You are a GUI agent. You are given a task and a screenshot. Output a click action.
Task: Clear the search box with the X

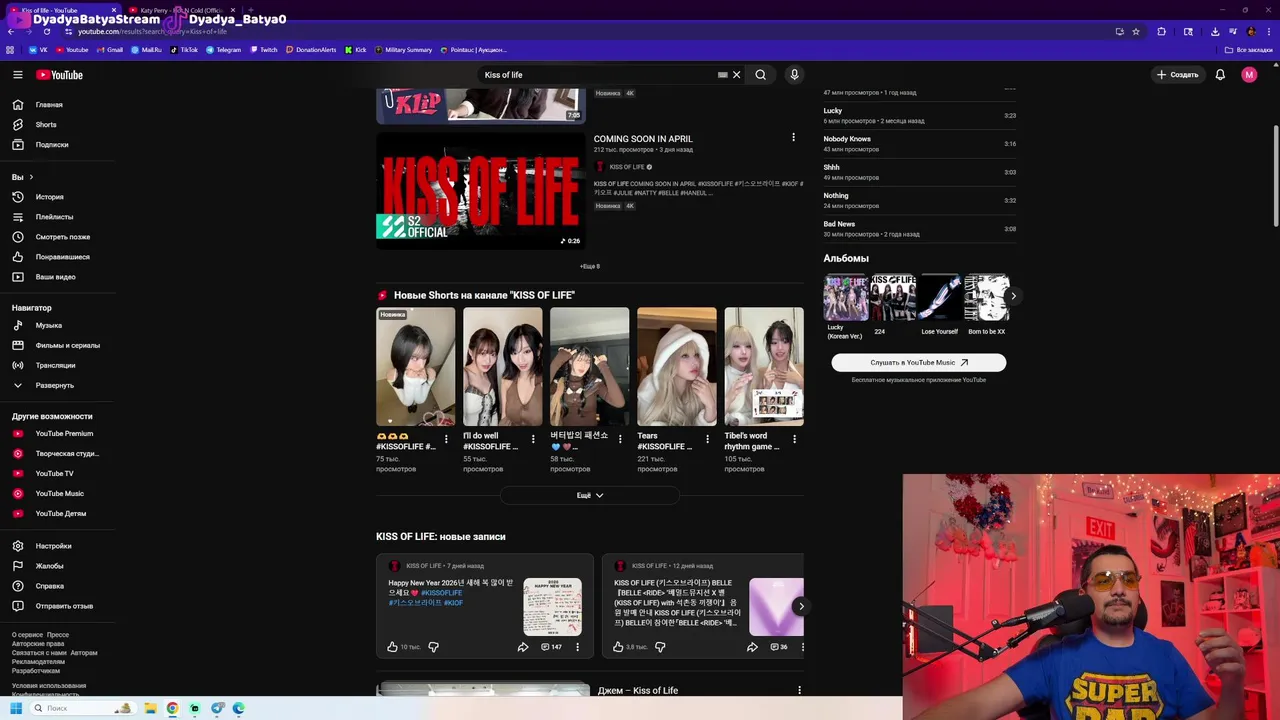click(736, 75)
